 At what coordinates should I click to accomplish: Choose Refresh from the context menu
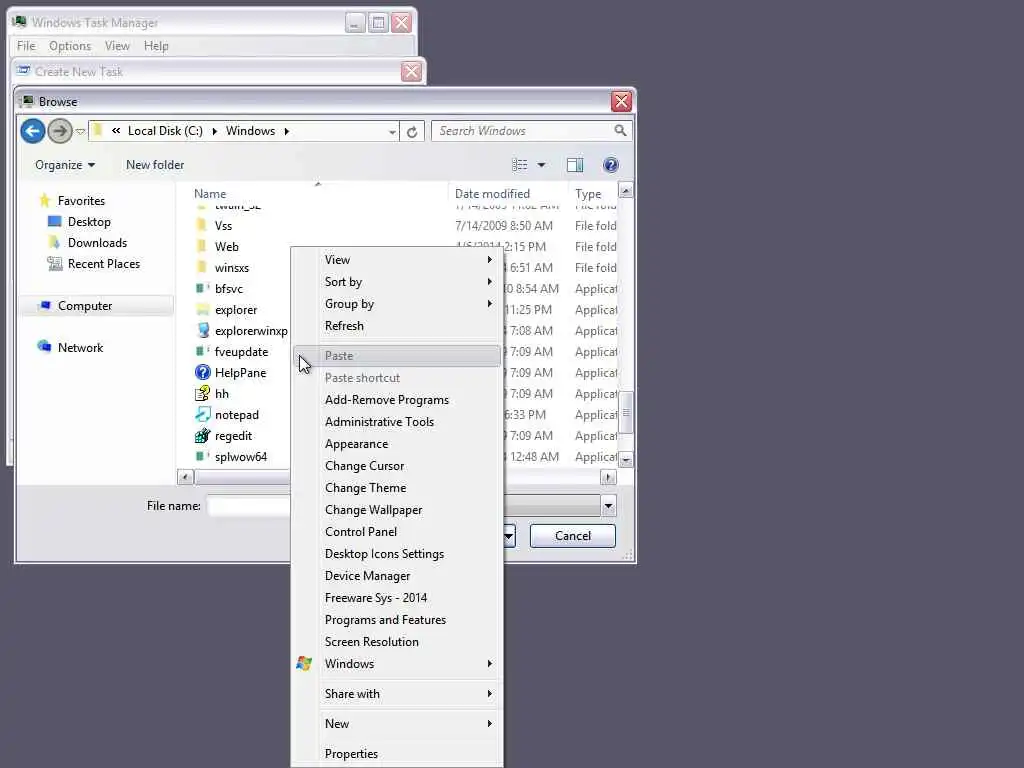tap(397, 326)
